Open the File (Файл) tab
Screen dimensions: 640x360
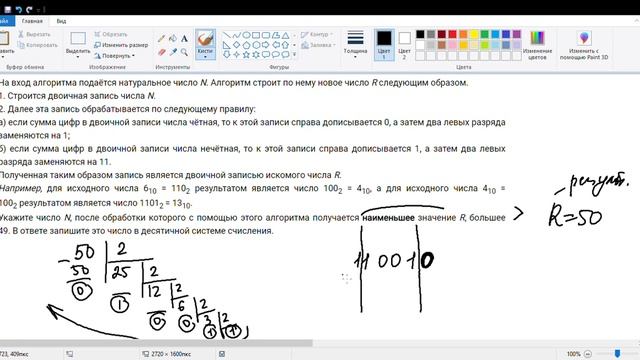(x=6, y=21)
